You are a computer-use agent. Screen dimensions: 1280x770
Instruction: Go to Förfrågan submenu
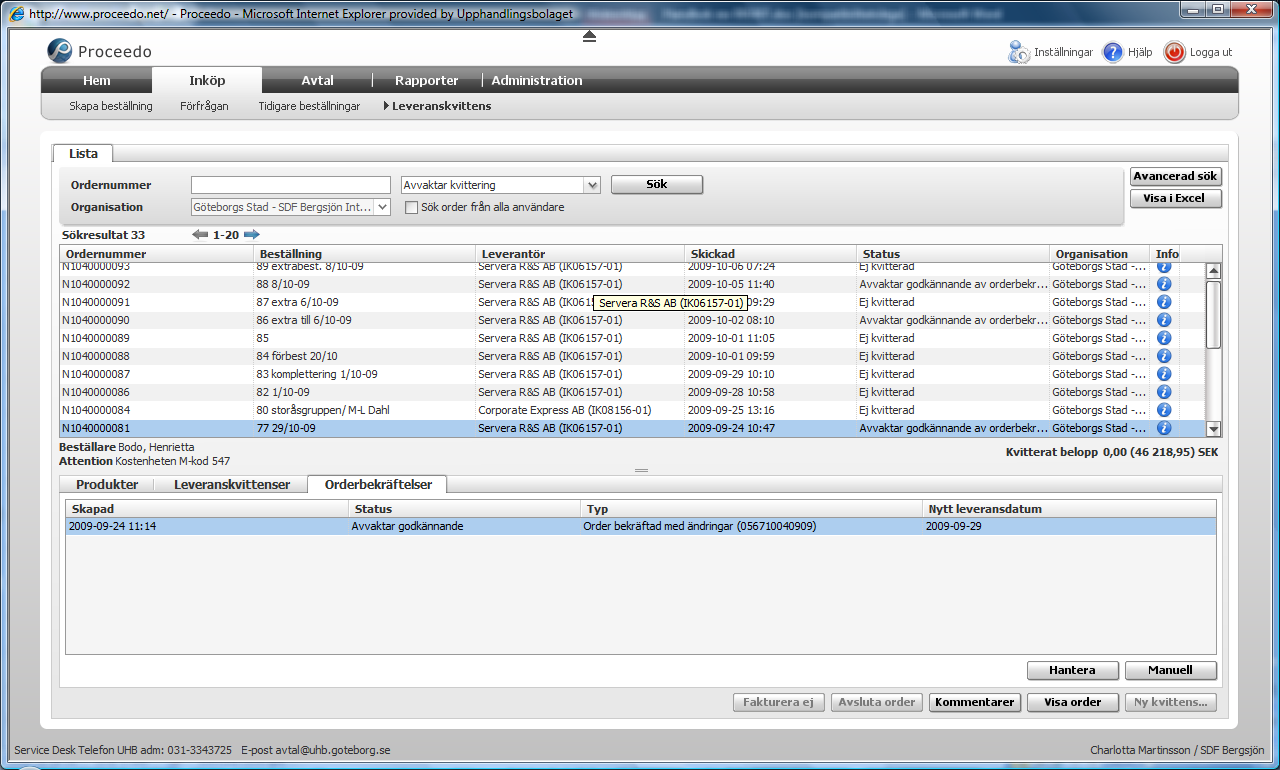pos(204,106)
